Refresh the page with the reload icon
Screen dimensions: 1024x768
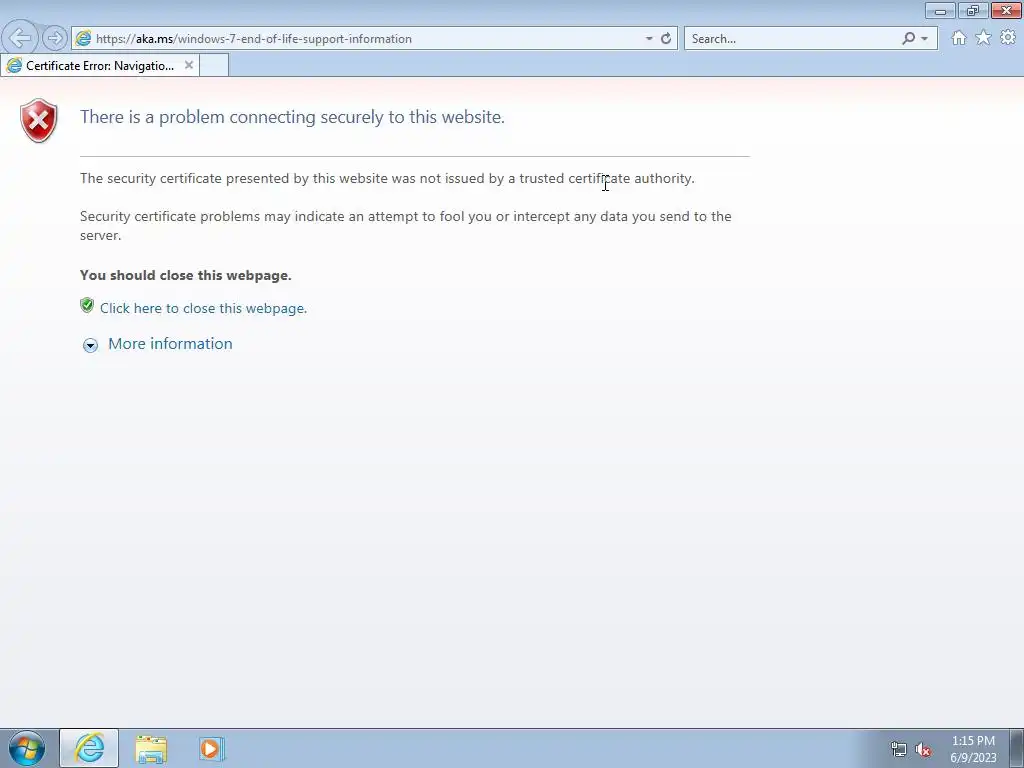pyautogui.click(x=665, y=39)
